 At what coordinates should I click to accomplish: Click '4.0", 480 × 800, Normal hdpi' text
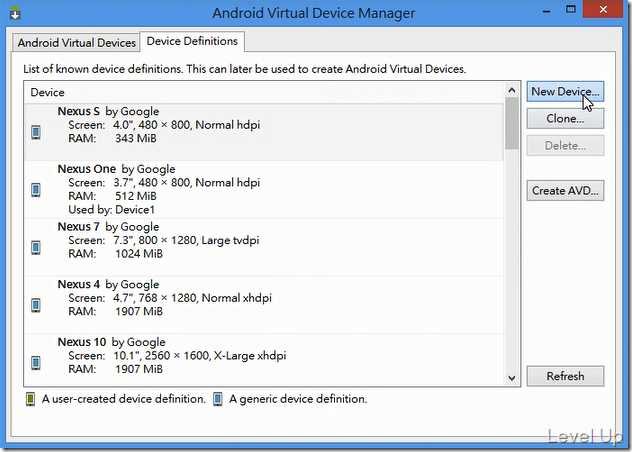point(186,125)
